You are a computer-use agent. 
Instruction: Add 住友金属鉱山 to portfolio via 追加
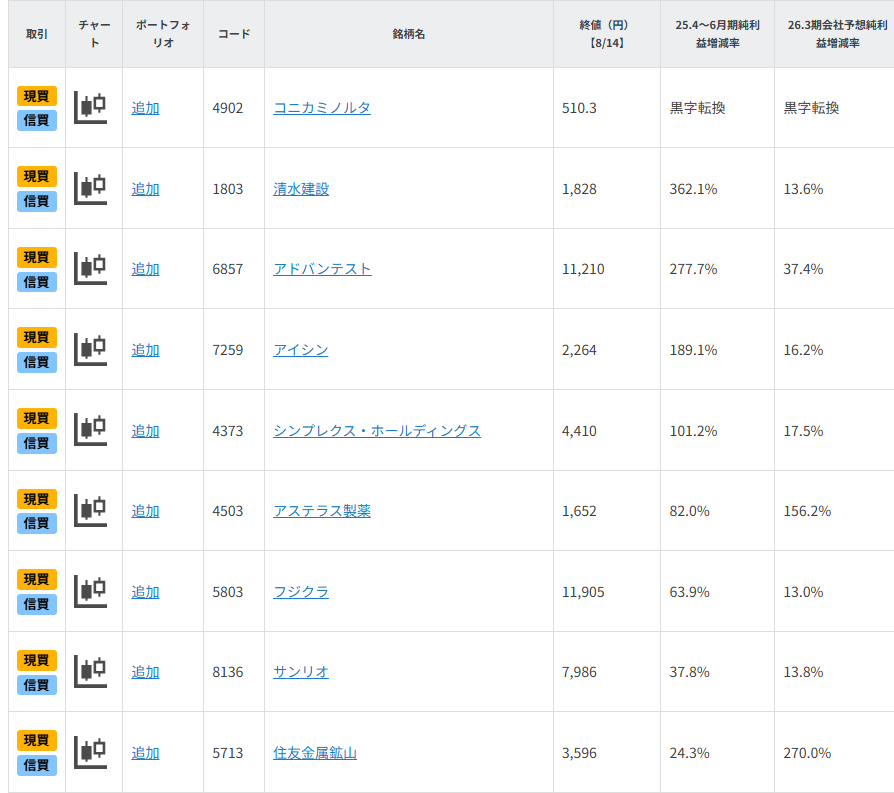(x=145, y=753)
